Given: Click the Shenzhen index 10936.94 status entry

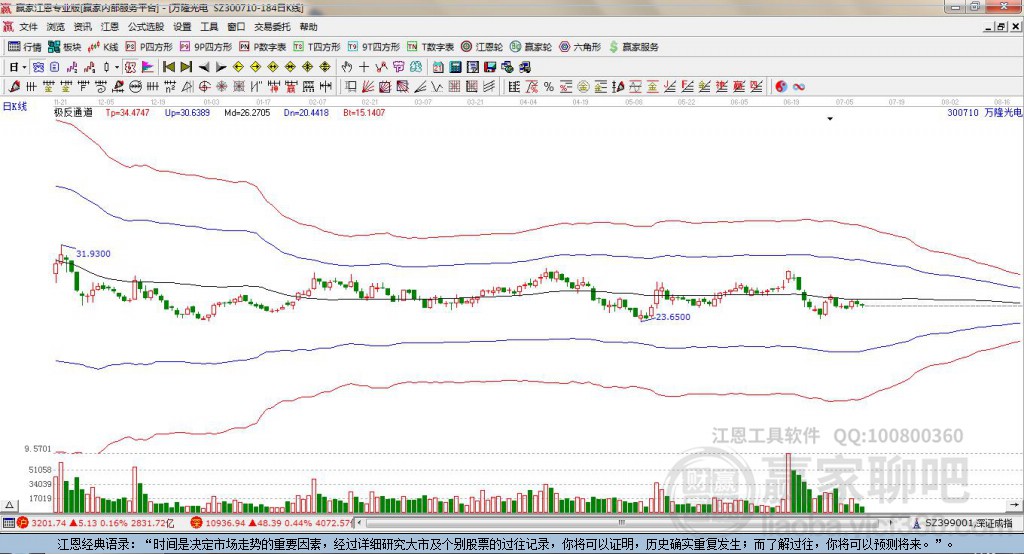Looking at the screenshot, I should point(272,523).
